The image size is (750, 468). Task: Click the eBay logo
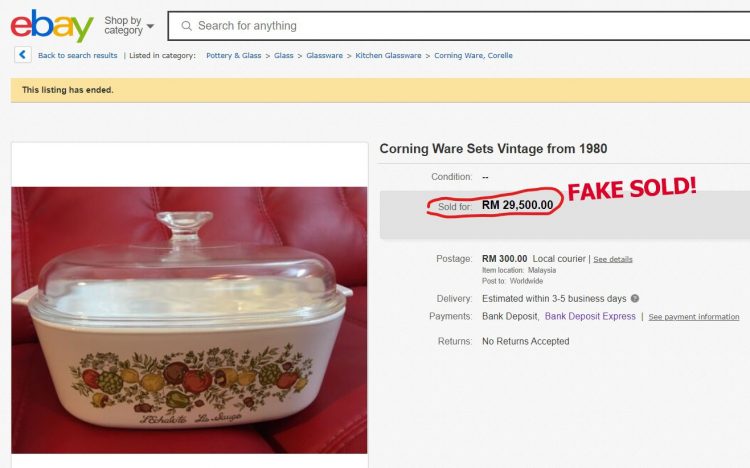(x=51, y=25)
